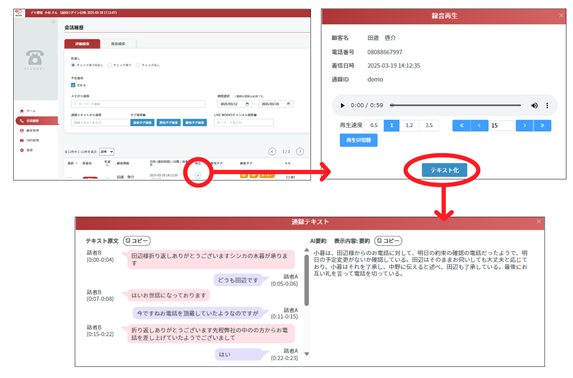Set 再生速度 to 1.5

[429, 125]
